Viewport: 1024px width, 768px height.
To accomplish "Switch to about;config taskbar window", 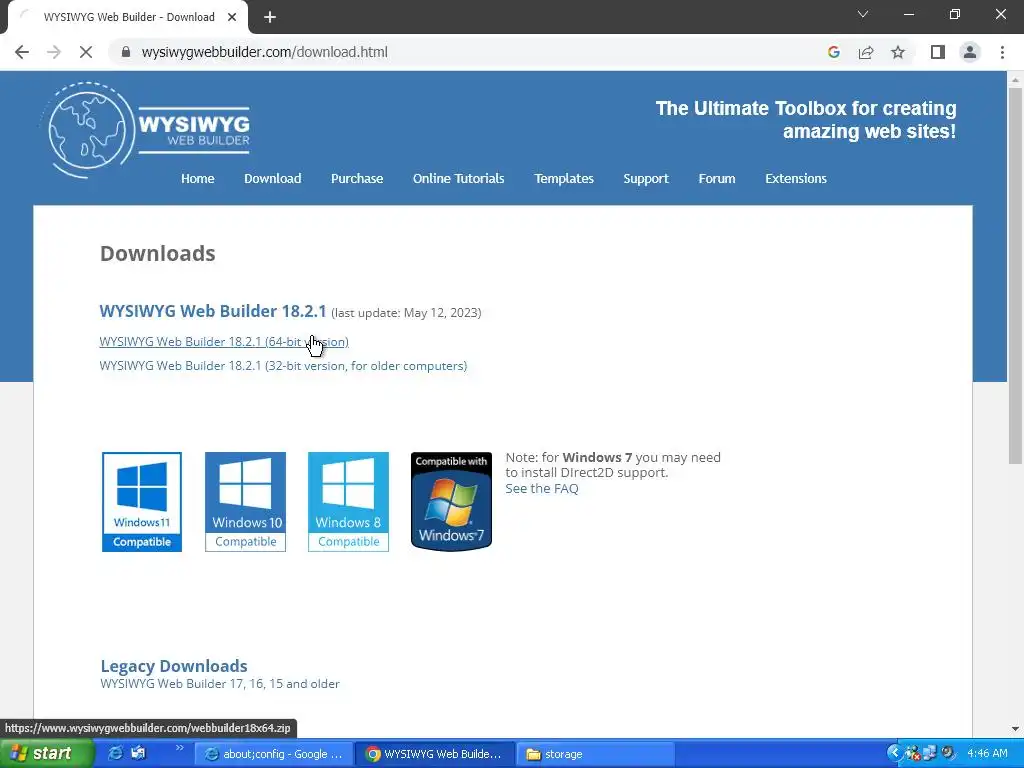I will 274,754.
